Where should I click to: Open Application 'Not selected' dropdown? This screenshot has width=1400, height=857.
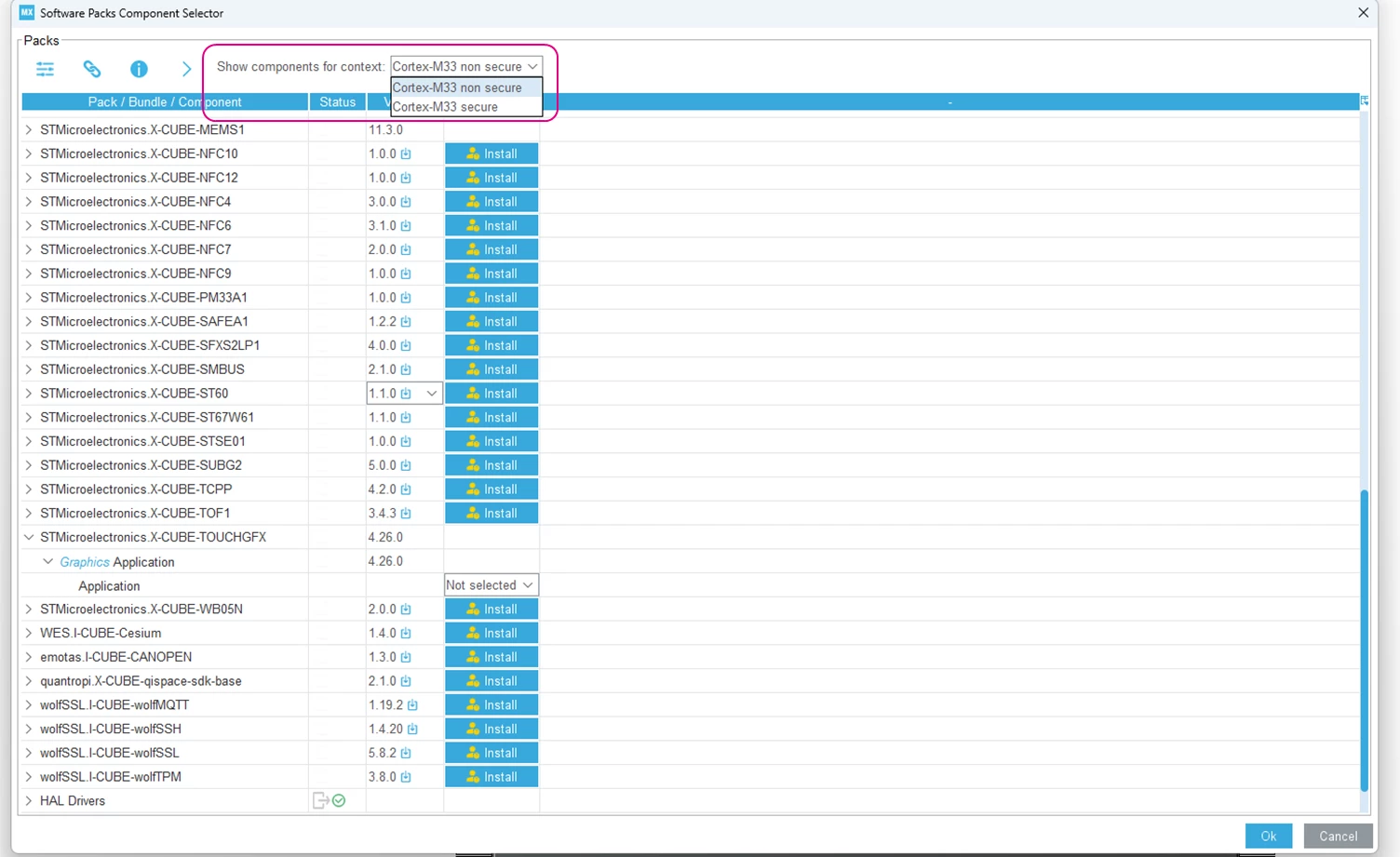[491, 585]
